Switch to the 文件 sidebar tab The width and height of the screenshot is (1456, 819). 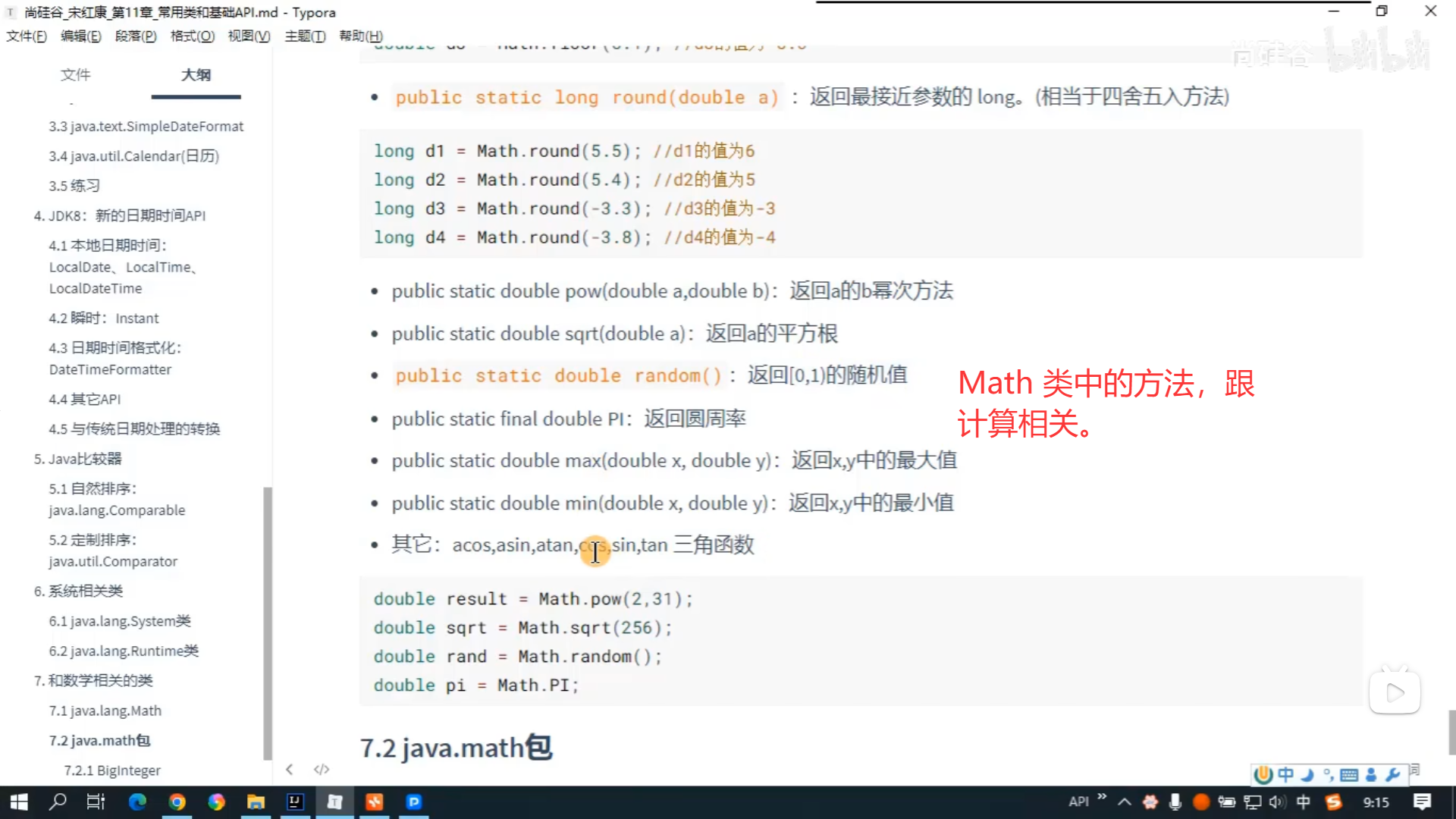[x=75, y=74]
